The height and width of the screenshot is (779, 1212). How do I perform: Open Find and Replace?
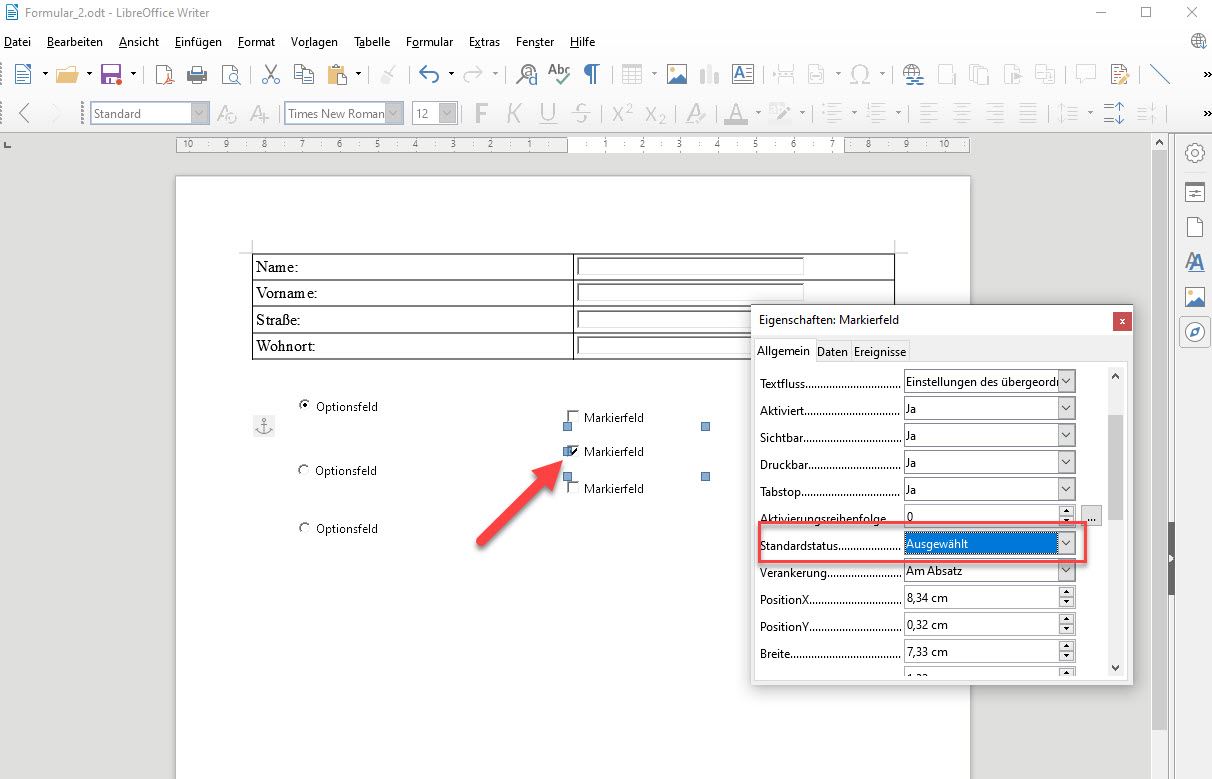click(x=526, y=74)
